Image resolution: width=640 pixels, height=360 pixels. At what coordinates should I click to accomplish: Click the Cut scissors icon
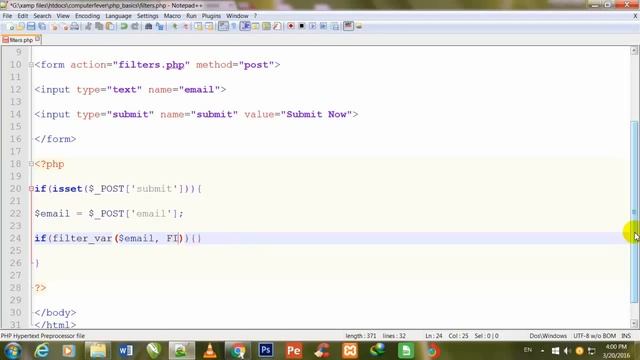click(88, 27)
